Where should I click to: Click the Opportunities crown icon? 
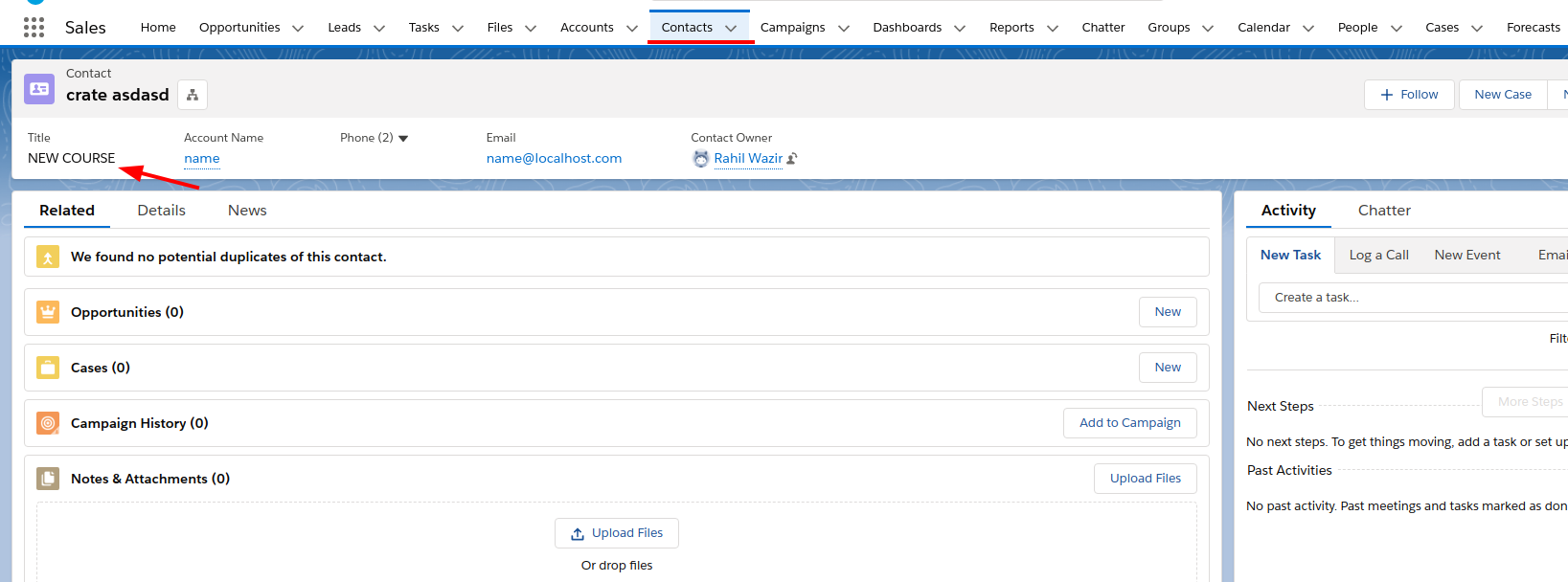pyautogui.click(x=48, y=312)
